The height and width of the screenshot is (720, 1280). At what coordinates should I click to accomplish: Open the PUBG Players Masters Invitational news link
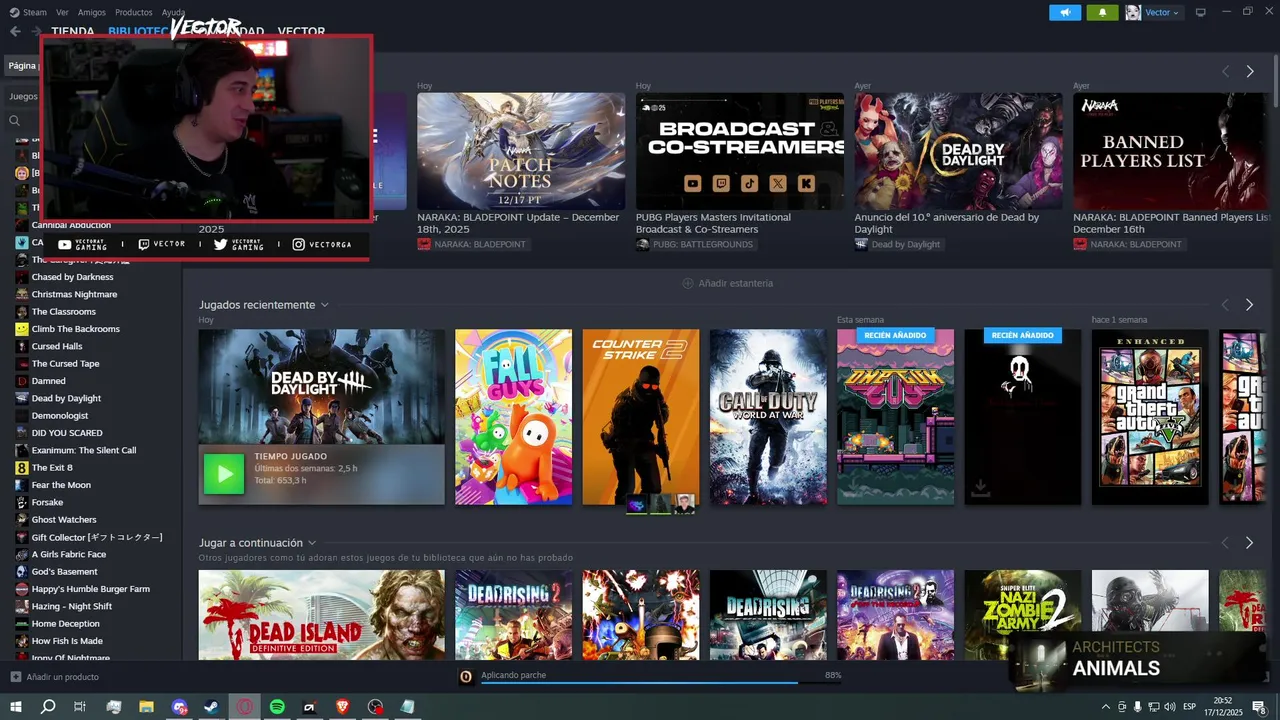coord(714,223)
